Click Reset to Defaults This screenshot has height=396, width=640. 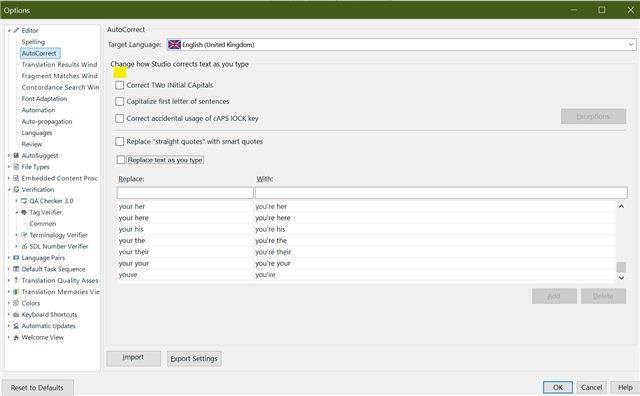point(37,387)
